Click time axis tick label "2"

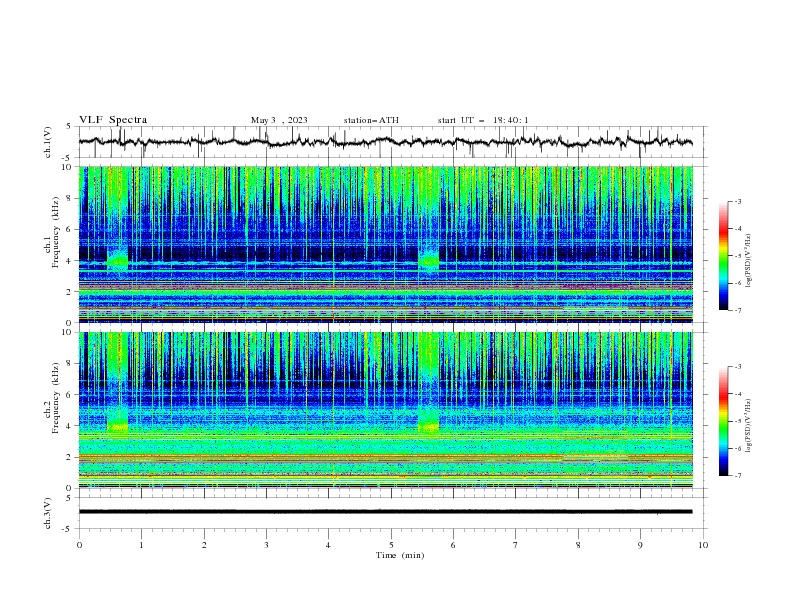[x=204, y=545]
